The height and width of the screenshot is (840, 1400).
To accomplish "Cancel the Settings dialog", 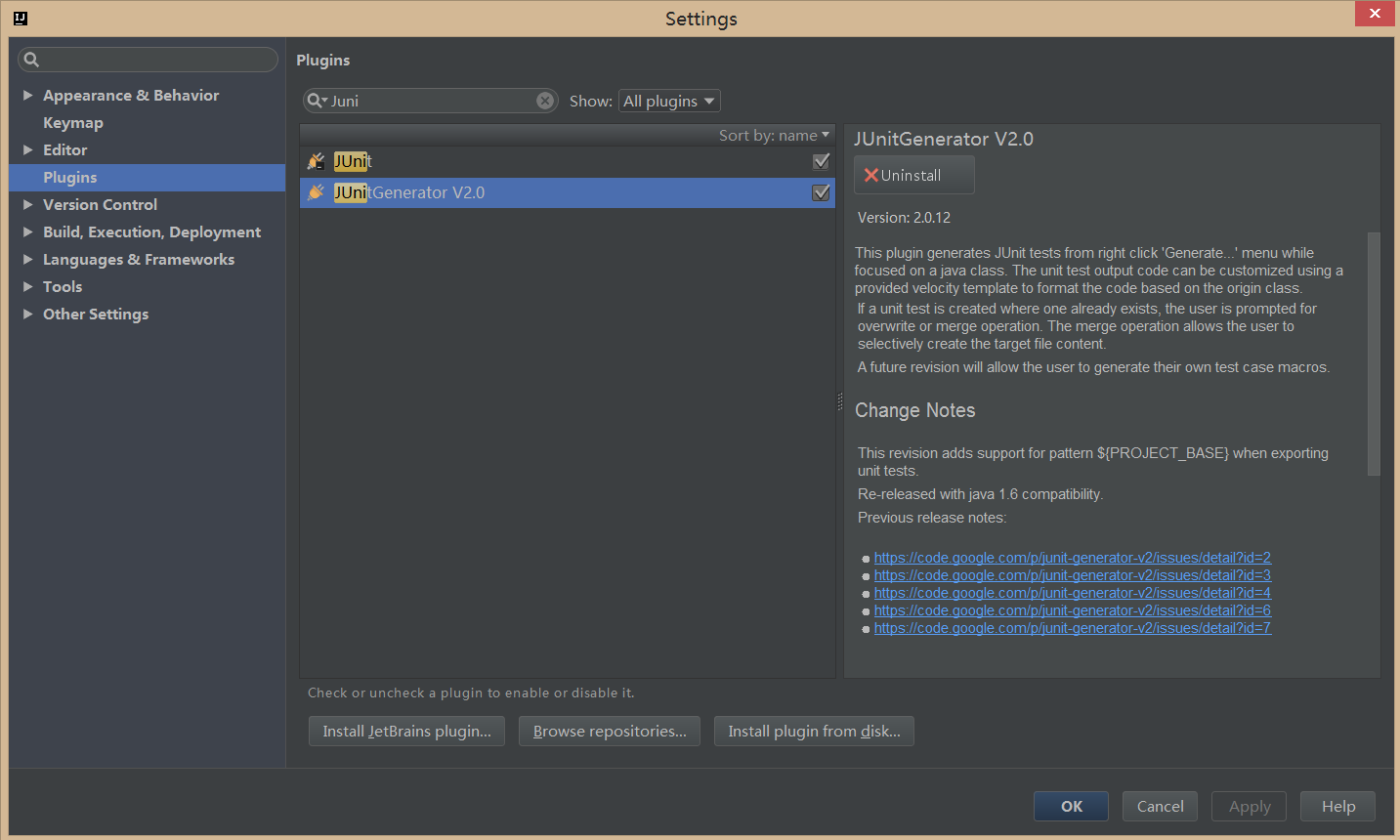I will click(1160, 806).
